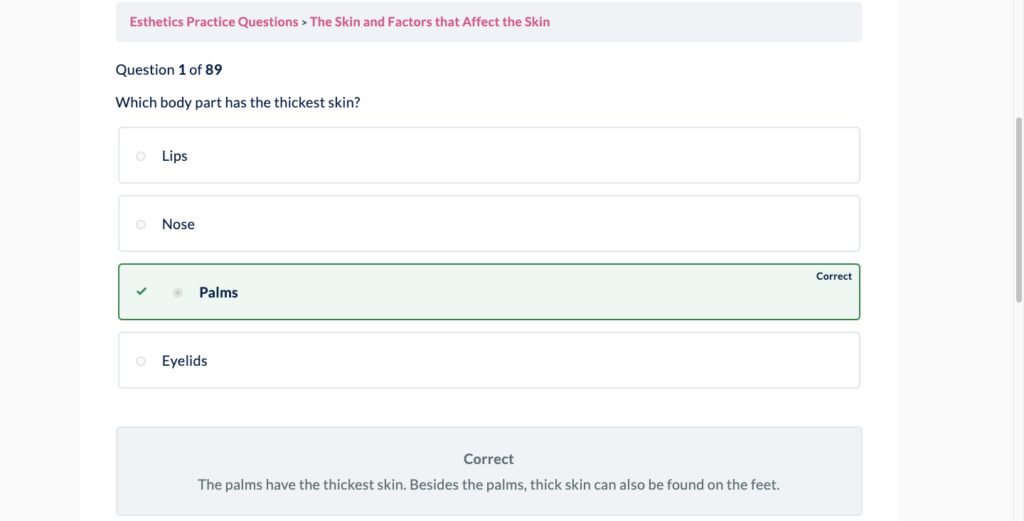Click the Question 1 of 89 counter
The width and height of the screenshot is (1024, 521).
coord(168,70)
